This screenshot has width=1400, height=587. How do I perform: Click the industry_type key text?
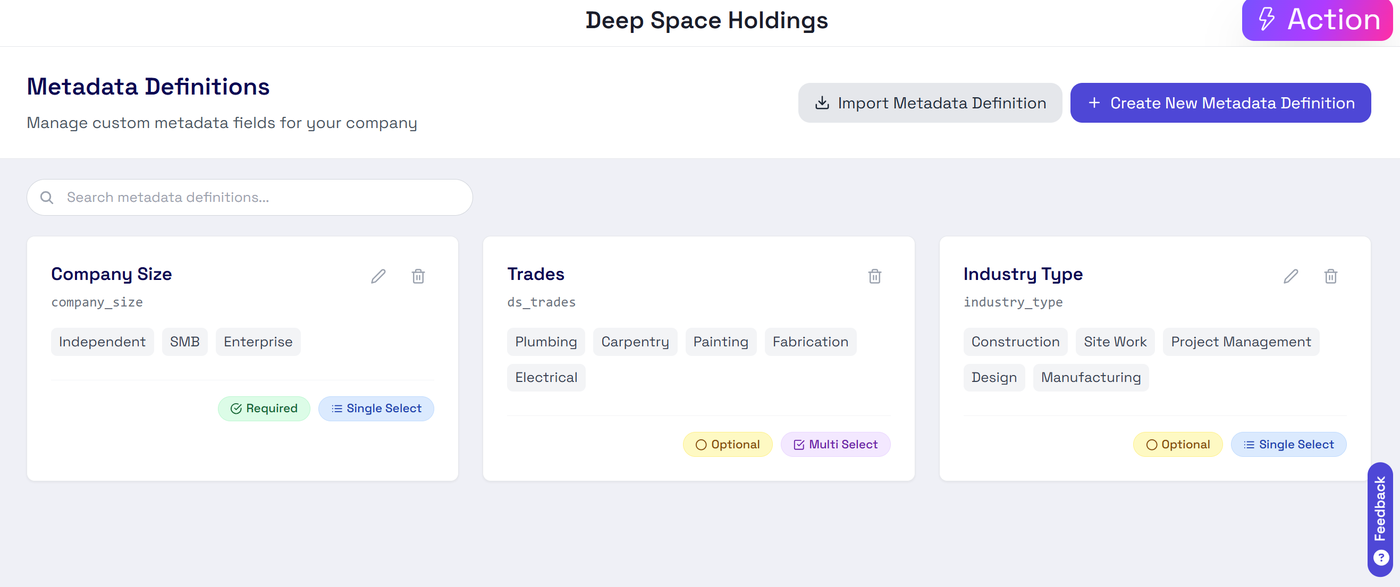(x=1013, y=302)
